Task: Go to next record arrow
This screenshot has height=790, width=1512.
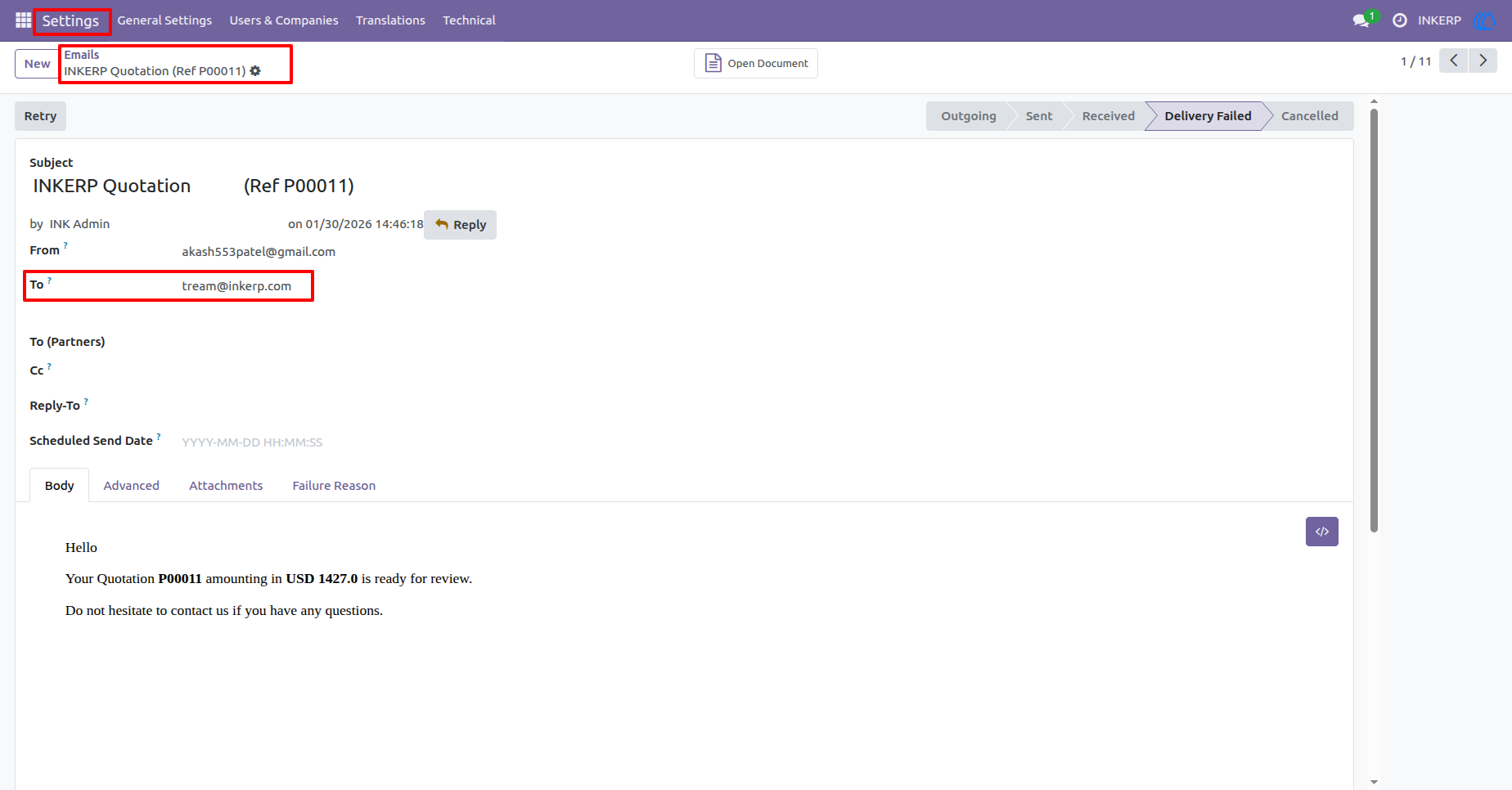Action: [x=1483, y=61]
